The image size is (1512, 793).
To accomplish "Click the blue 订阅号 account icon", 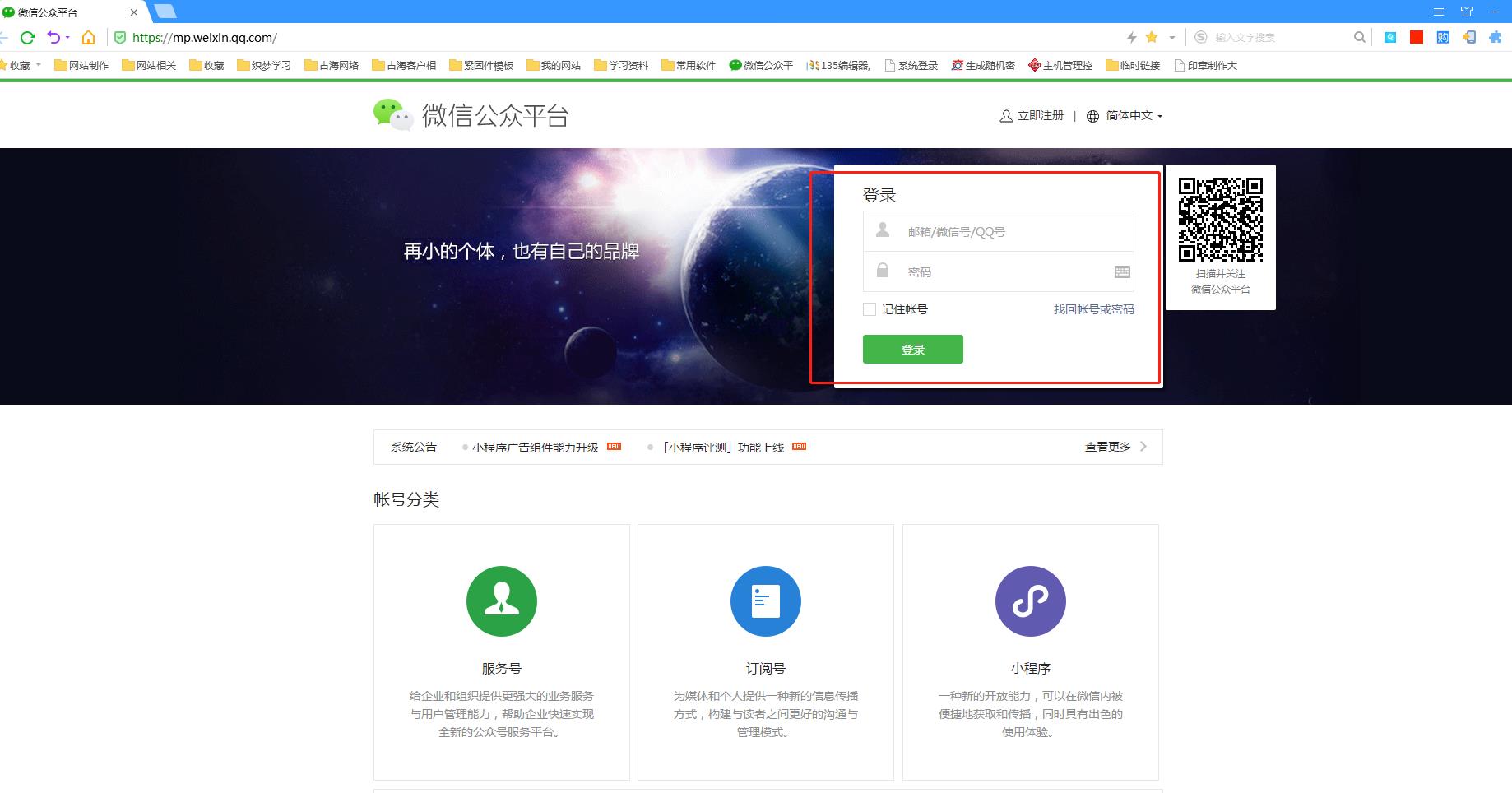I will (766, 601).
